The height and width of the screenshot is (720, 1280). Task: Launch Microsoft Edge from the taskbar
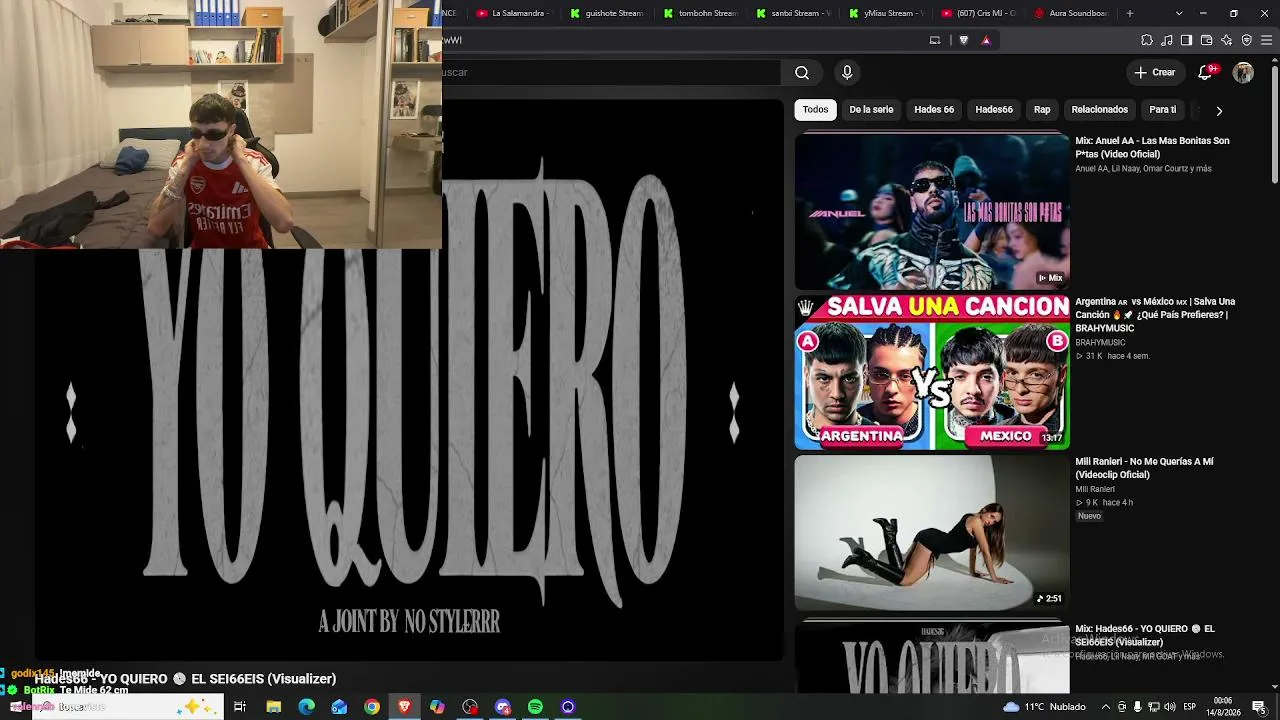(306, 707)
